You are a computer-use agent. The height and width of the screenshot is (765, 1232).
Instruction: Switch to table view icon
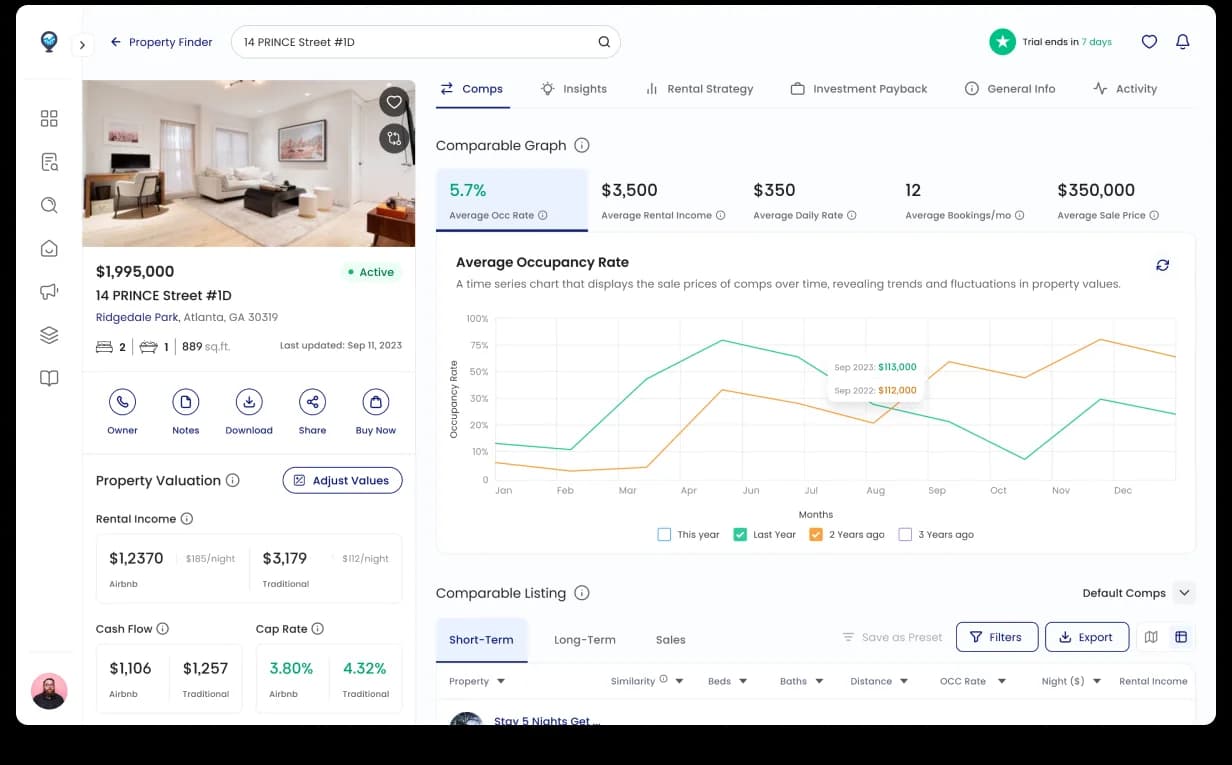click(1181, 637)
